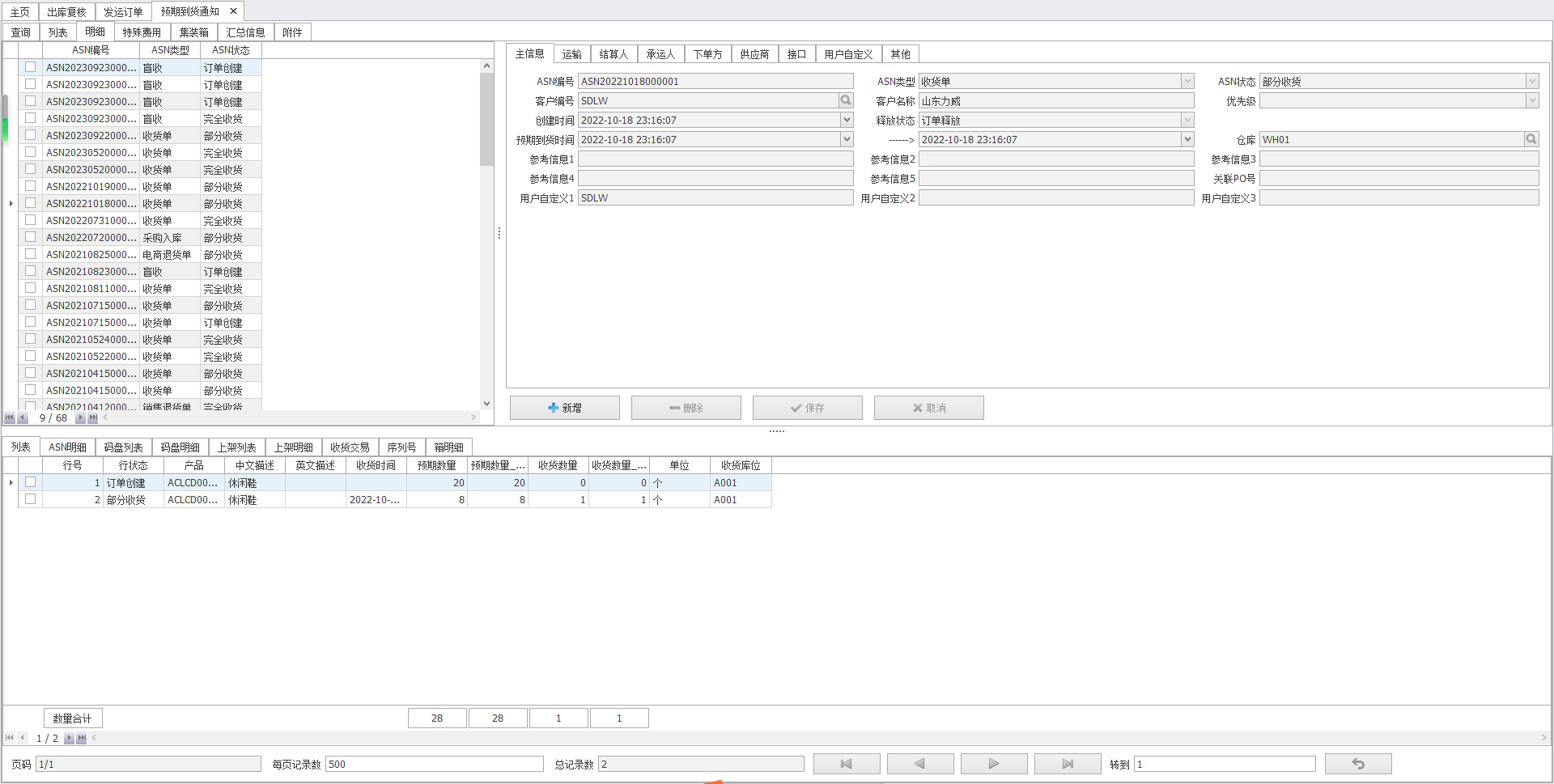Viewport: 1554px width, 784px height.
Task: Check detail line 1 订单创建 checkbox
Action: coord(30,482)
